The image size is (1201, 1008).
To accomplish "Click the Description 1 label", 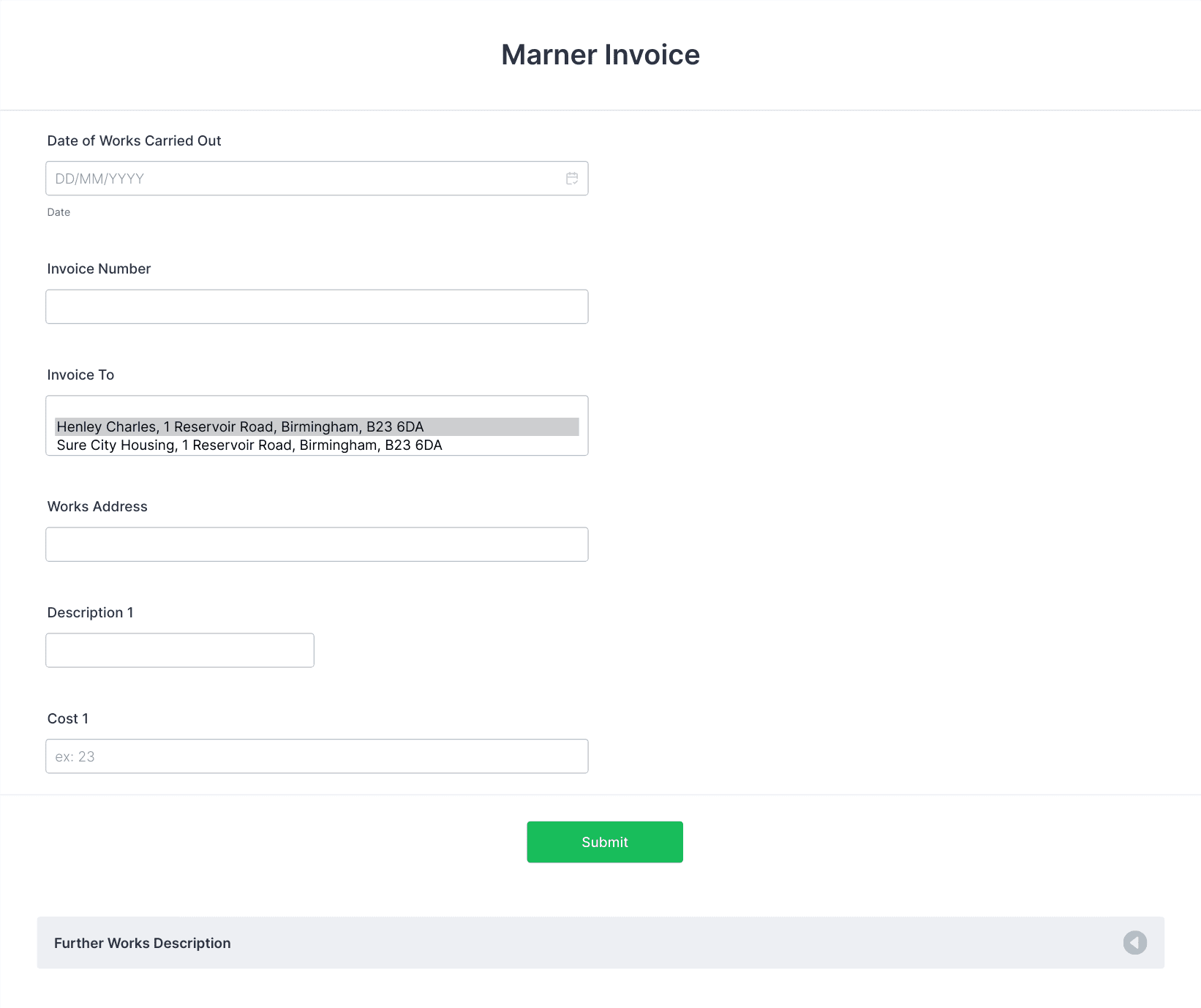I will 90,612.
